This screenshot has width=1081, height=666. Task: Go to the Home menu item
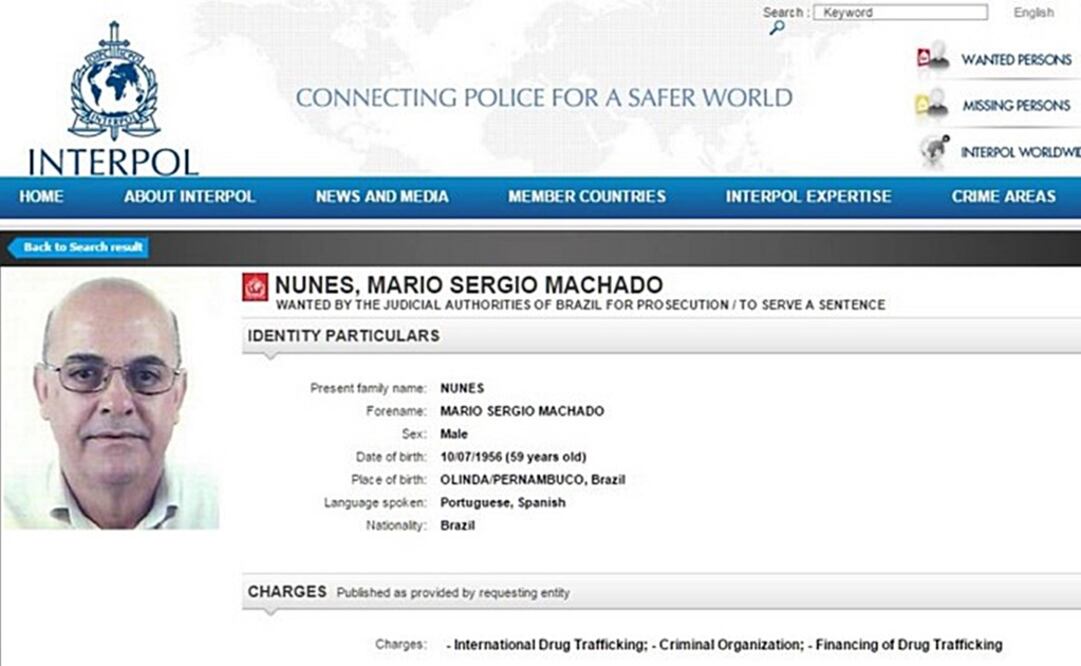point(41,197)
